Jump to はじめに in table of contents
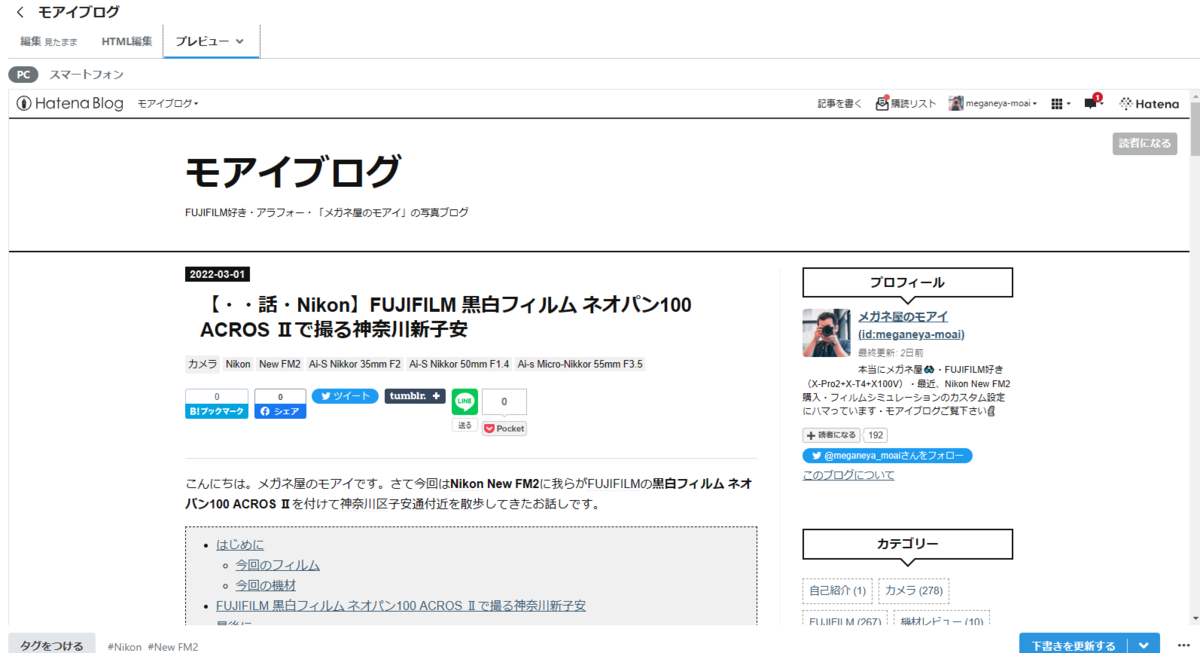1200x653 pixels. [x=240, y=545]
